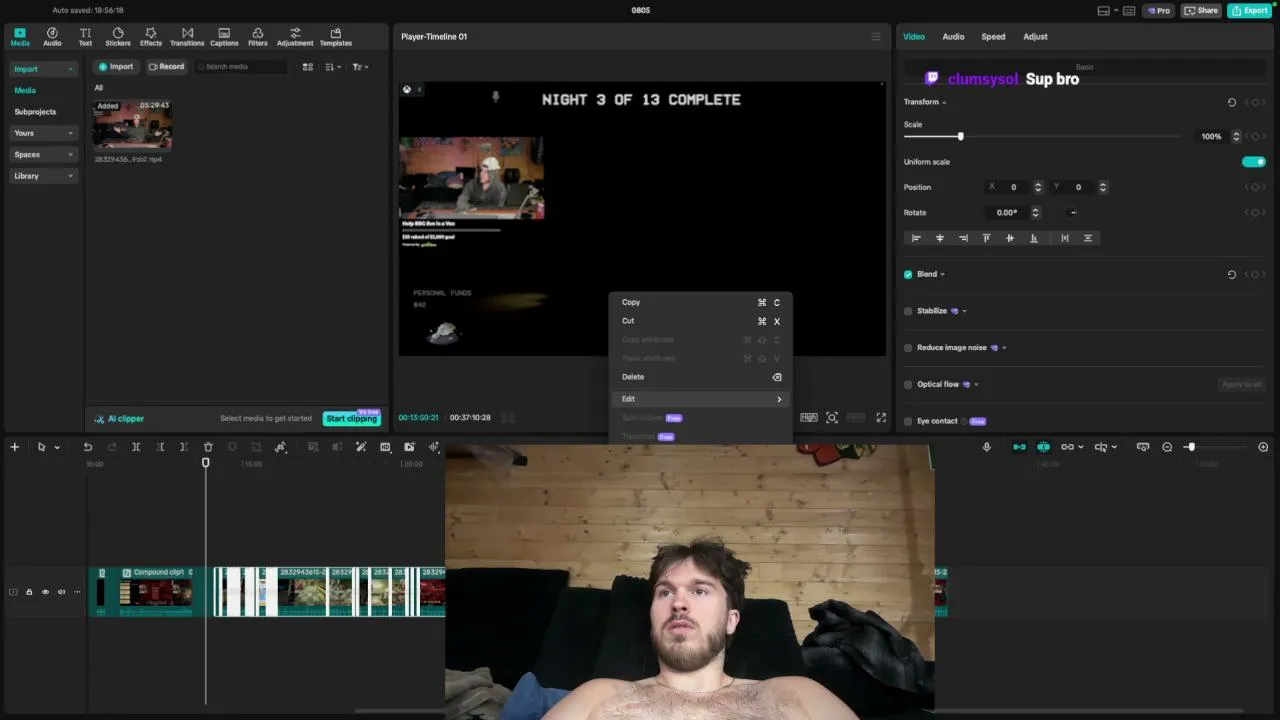1280x720 pixels.
Task: Open the Adjustment panel
Action: [x=295, y=37]
